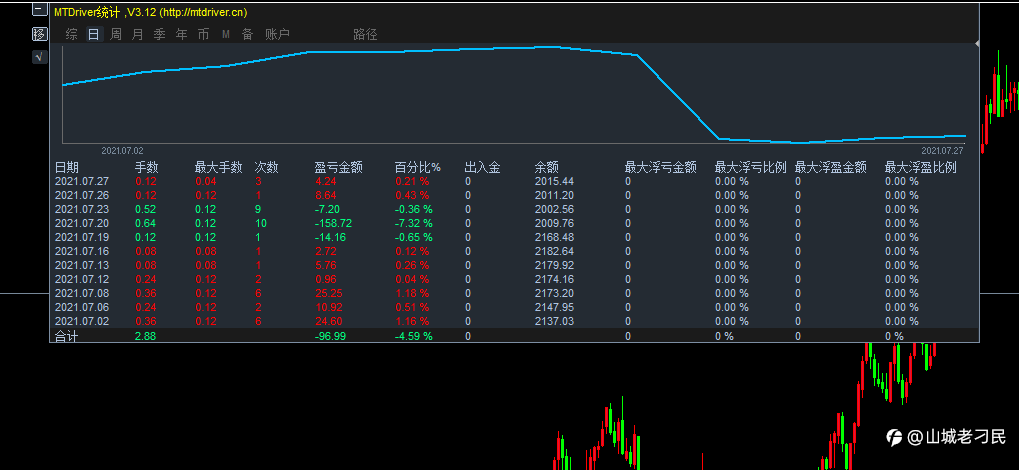1019x470 pixels.
Task: Click the blue equity curve's steep drop
Action: pos(677,96)
